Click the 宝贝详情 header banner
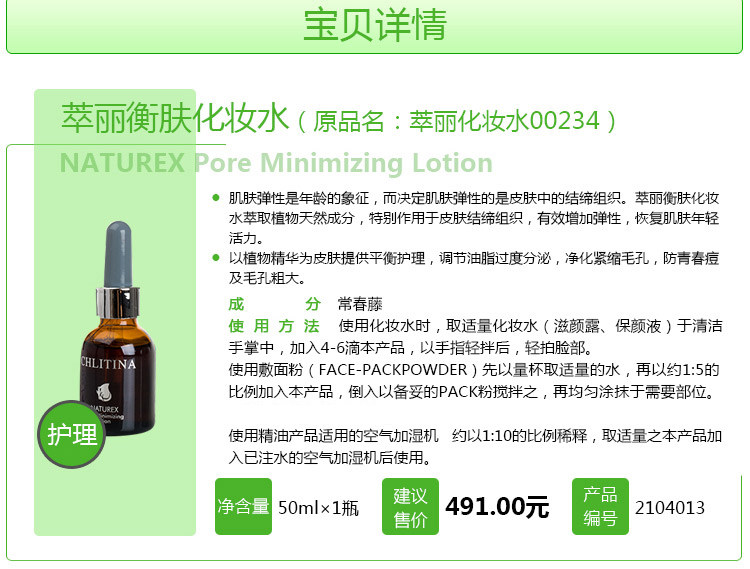 tap(375, 26)
